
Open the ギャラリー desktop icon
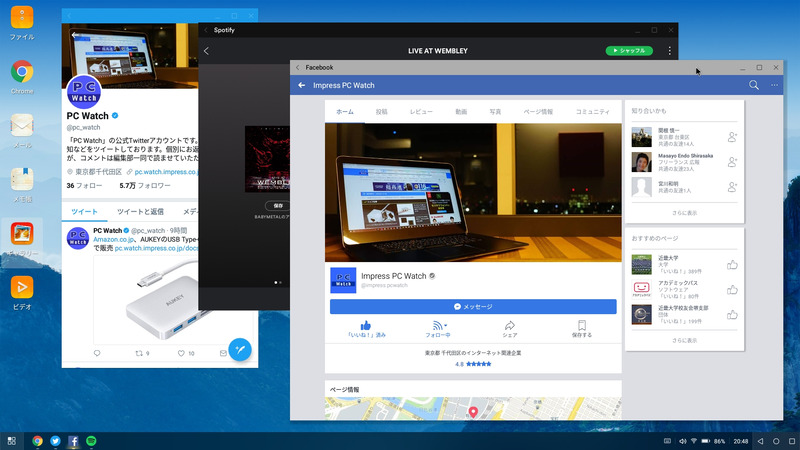22,234
